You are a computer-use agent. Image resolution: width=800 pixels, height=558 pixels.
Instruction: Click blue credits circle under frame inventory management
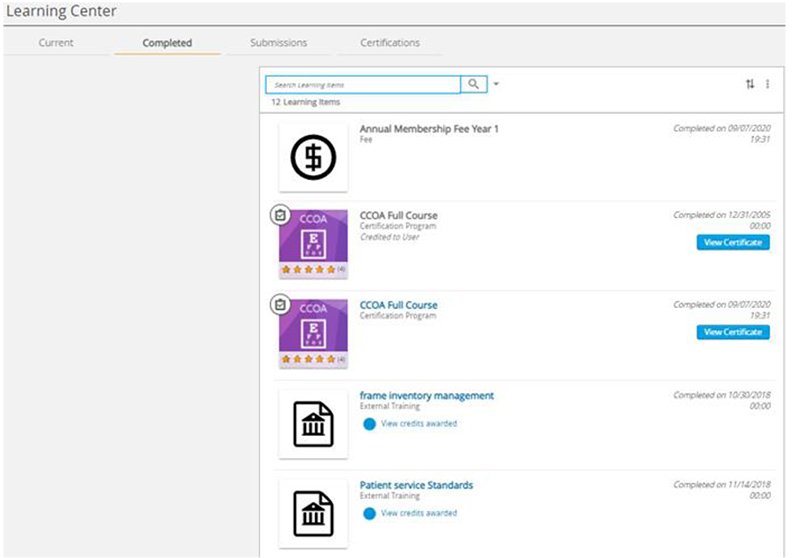click(369, 424)
